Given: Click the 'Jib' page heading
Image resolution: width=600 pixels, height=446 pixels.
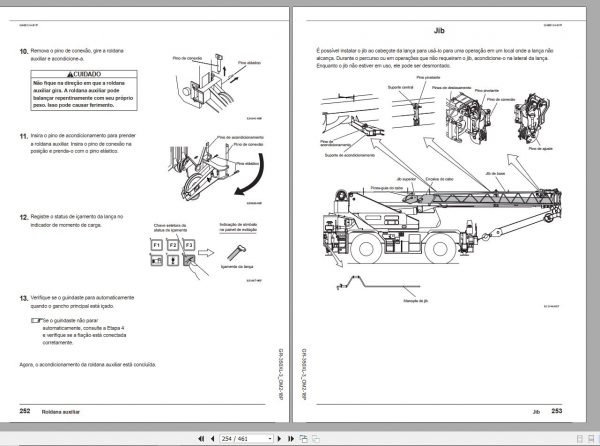Looking at the screenshot, I should pos(439,31).
